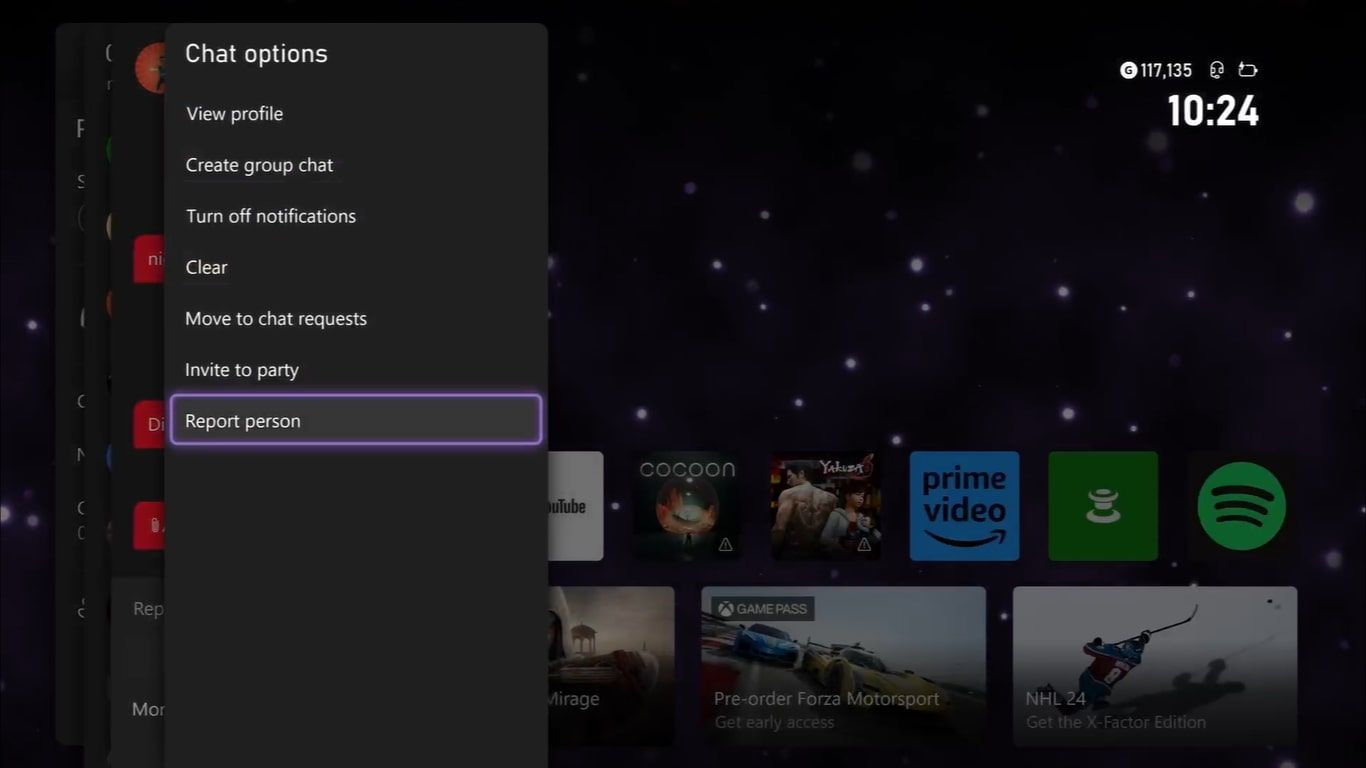The image size is (1366, 768).
Task: Open the Spotify app tile
Action: pos(1241,506)
